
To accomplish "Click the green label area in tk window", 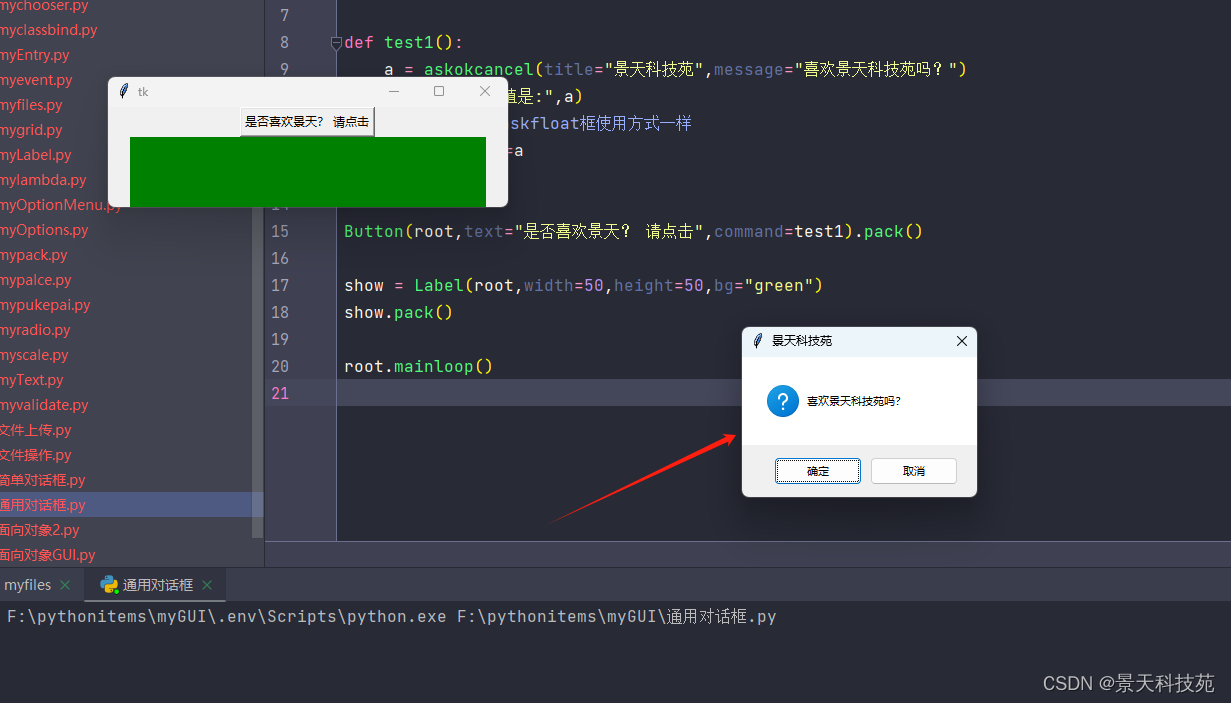I will tap(308, 172).
